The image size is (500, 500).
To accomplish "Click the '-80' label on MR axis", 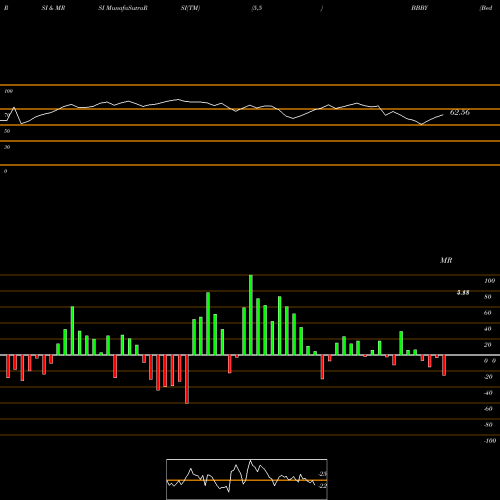I will coord(488,425).
